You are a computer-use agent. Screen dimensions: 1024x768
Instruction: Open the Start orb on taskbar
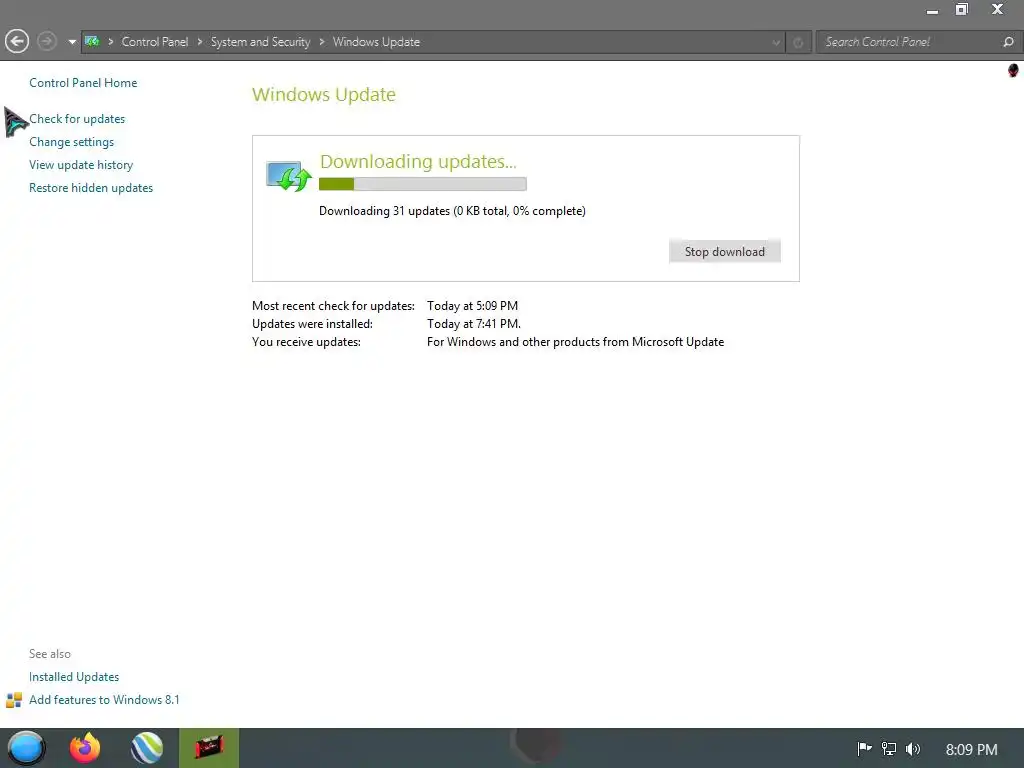tap(26, 748)
